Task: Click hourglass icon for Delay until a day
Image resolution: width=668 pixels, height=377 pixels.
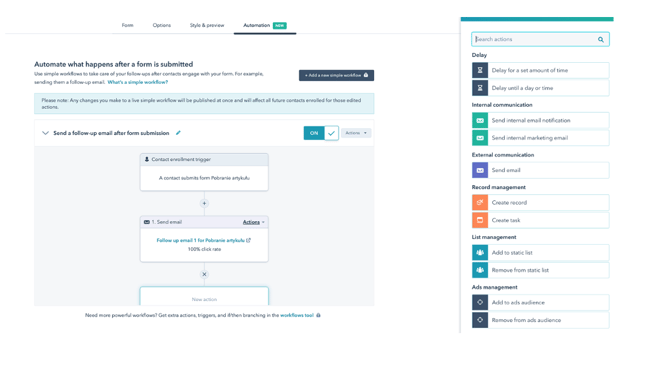Action: (x=480, y=88)
